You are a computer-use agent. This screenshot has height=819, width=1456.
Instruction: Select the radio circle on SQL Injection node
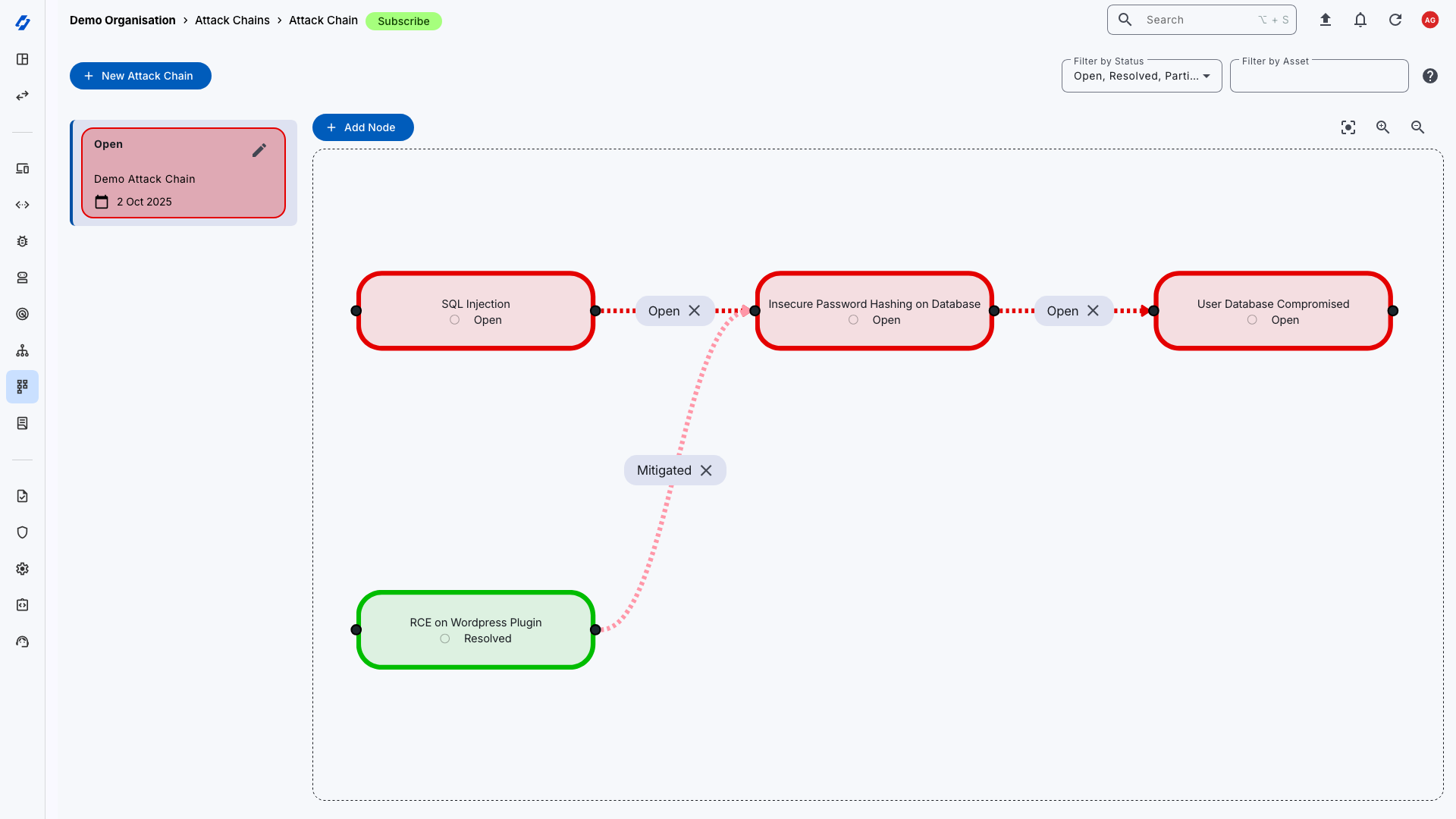coord(454,320)
